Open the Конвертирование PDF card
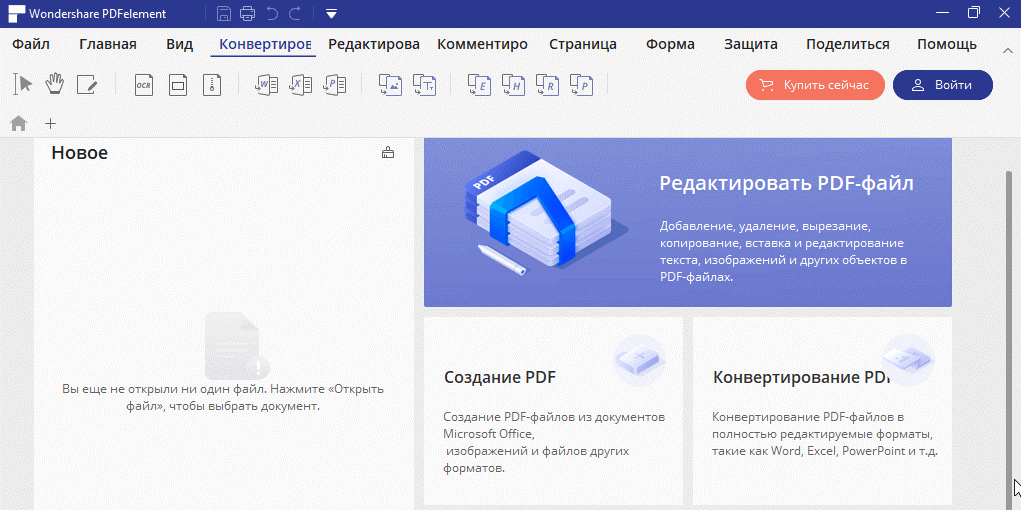The width and height of the screenshot is (1021, 510). tap(822, 411)
